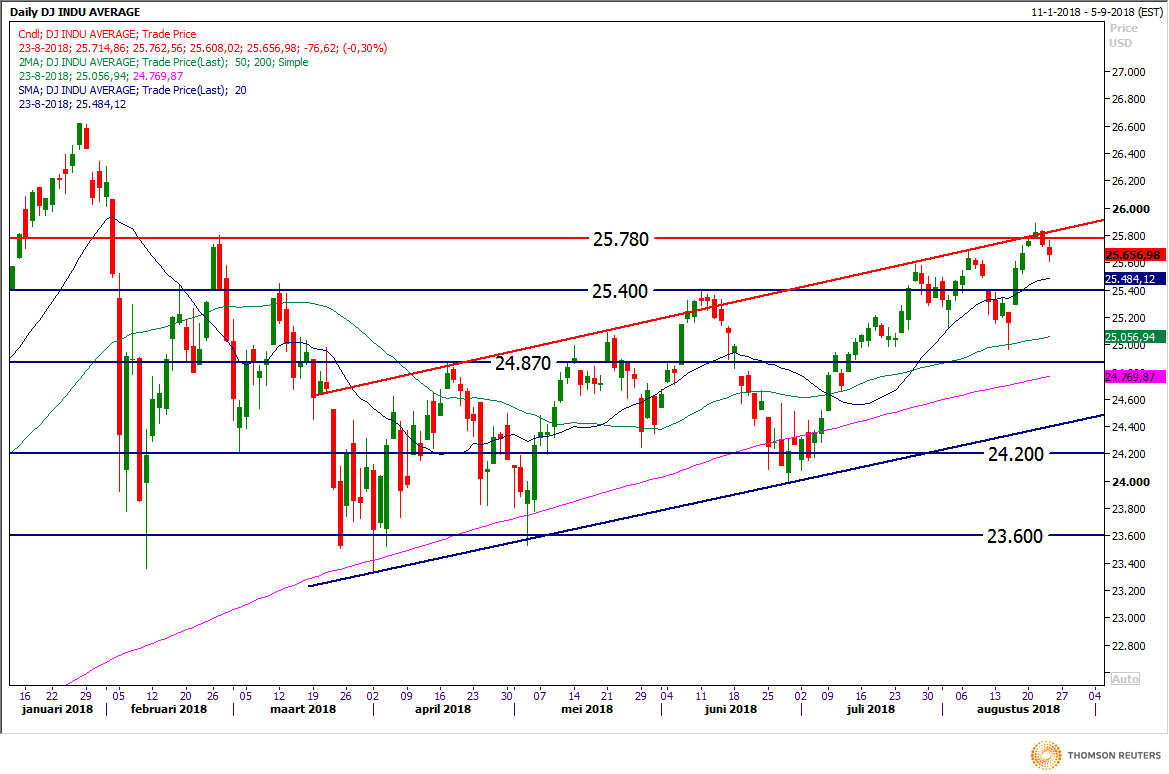Click the Auto scale button on price axis

(1124, 678)
